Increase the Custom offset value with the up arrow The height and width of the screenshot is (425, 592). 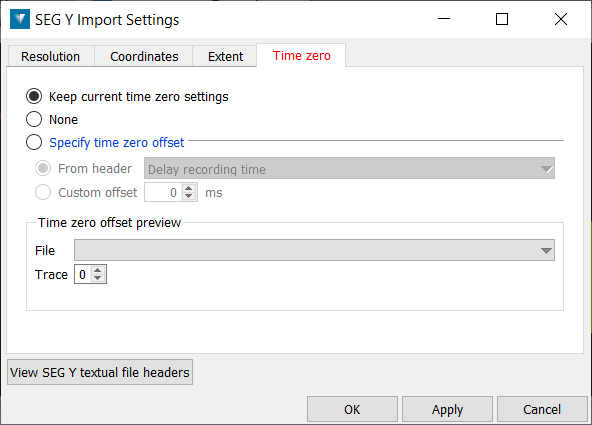(188, 188)
